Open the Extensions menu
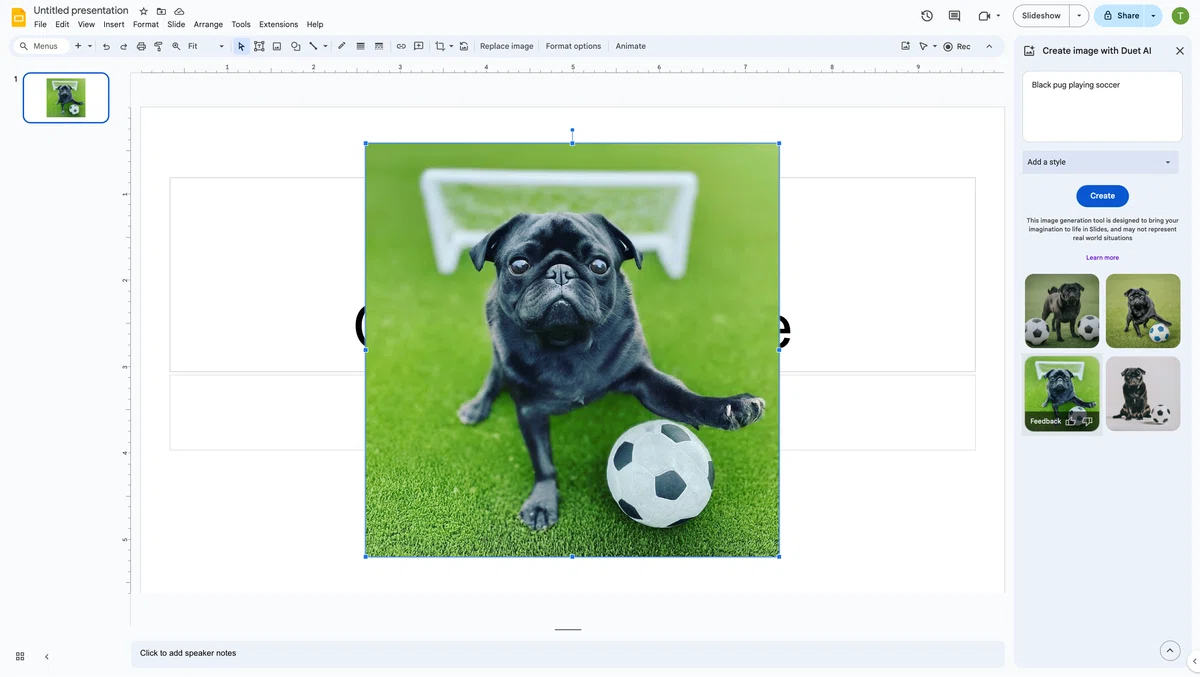1200x677 pixels. (278, 24)
